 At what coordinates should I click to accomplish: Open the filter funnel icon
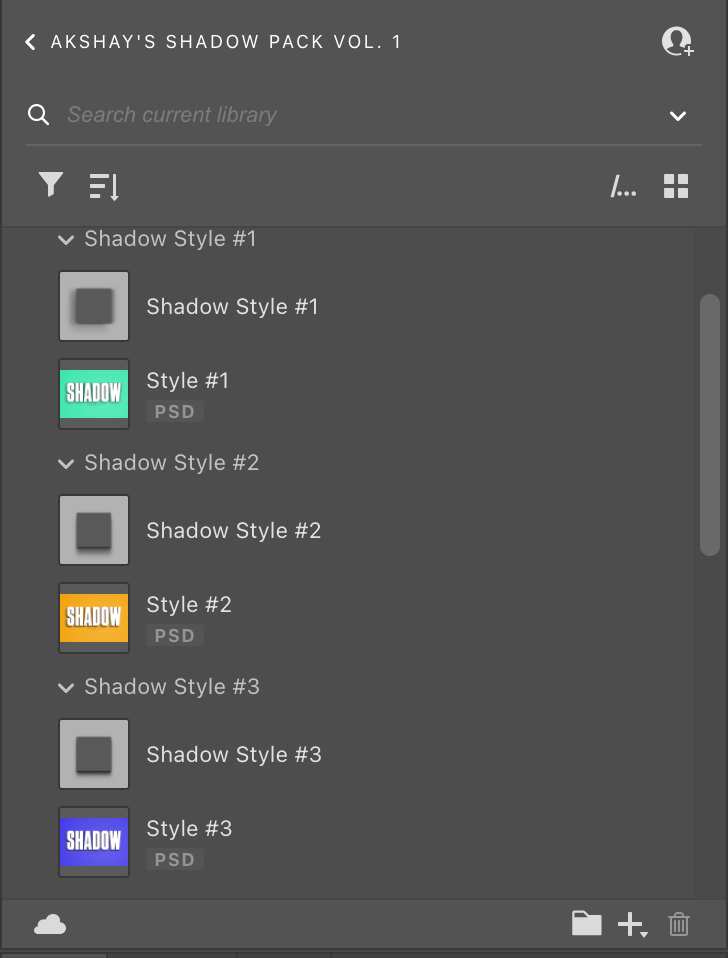click(50, 185)
